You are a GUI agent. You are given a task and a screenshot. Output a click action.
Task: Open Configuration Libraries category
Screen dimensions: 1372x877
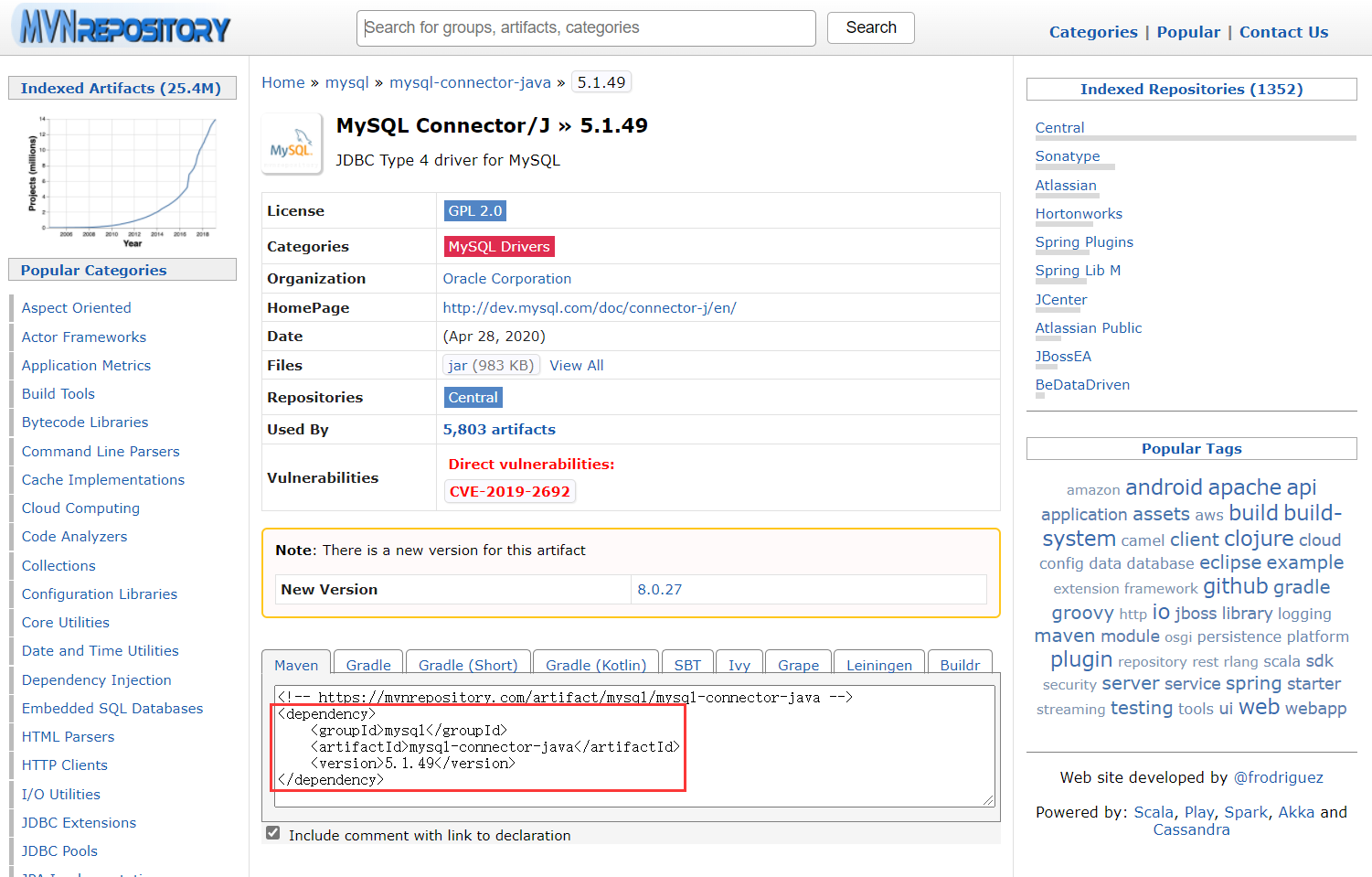[100, 594]
